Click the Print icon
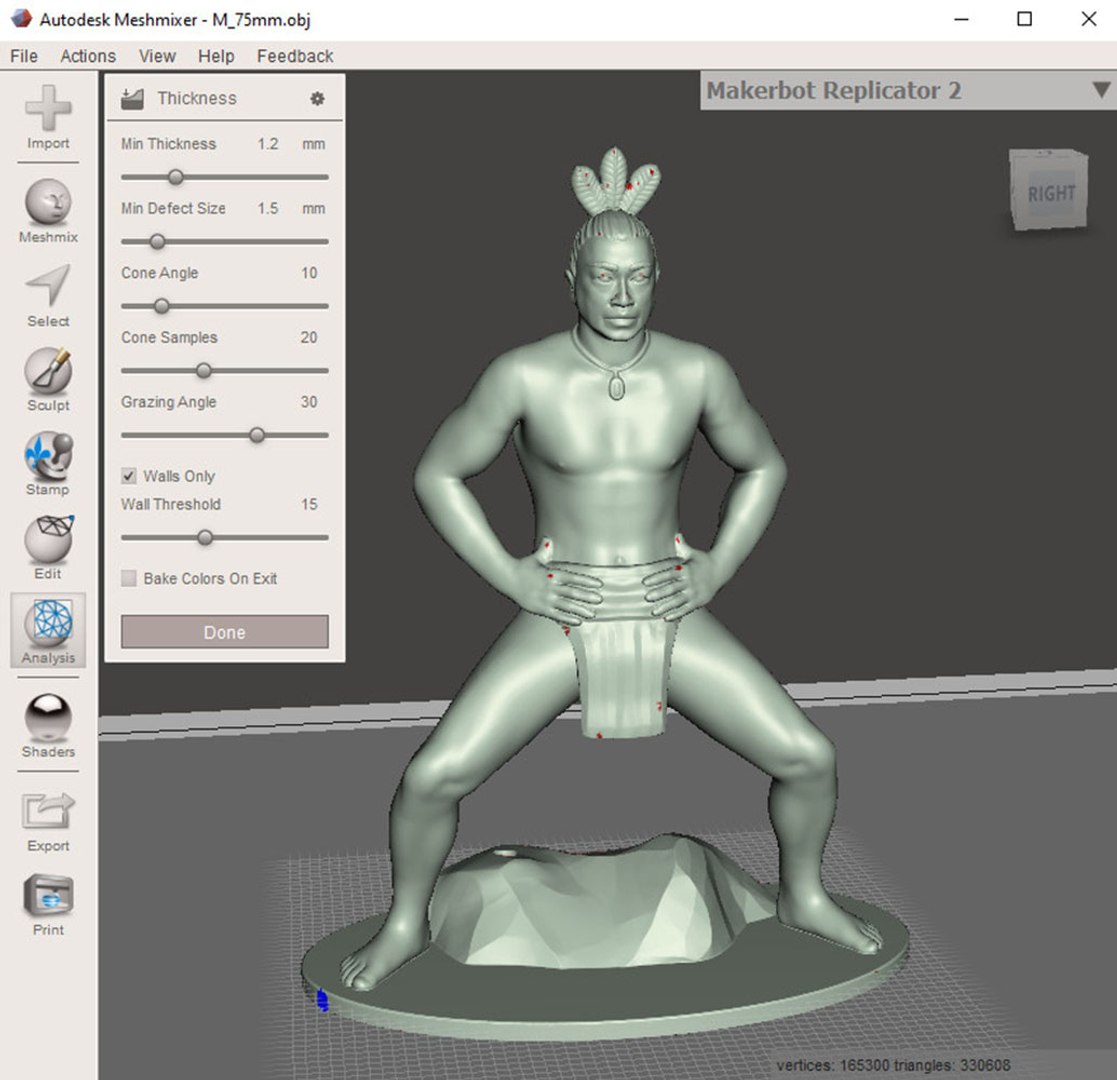The image size is (1117, 1080). (48, 895)
